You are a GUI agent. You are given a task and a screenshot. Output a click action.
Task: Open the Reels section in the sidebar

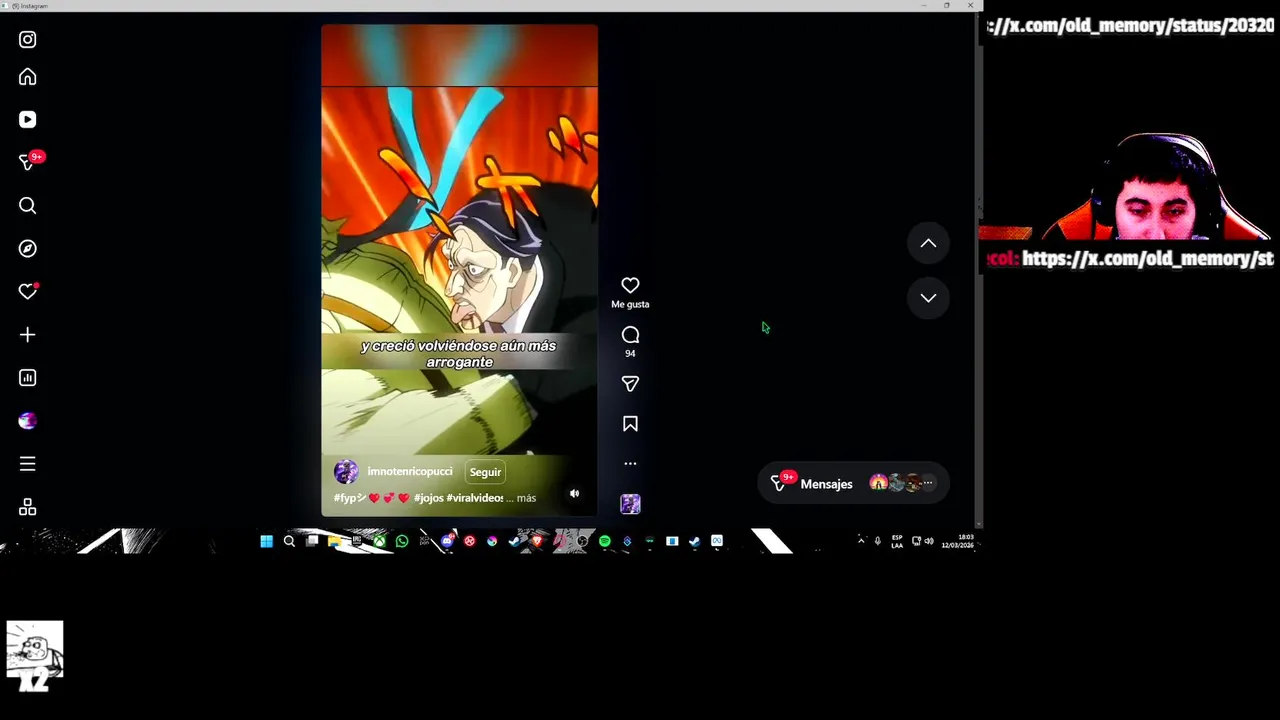click(x=28, y=120)
